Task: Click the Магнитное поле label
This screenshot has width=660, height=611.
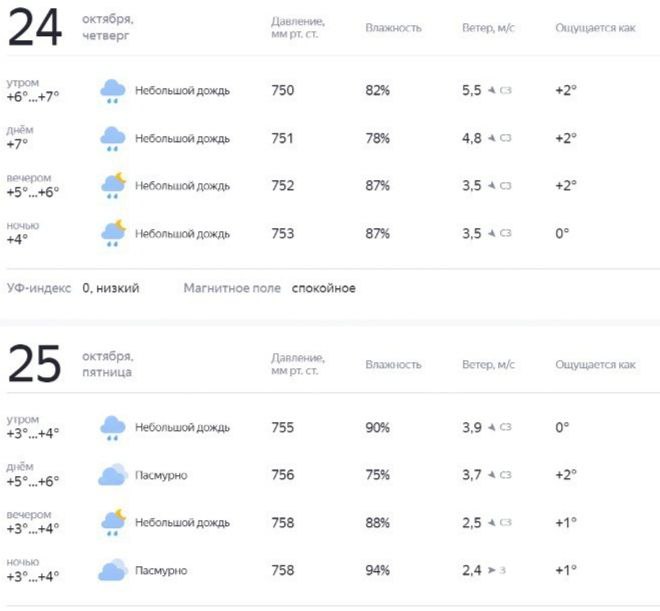Action: click(x=232, y=288)
